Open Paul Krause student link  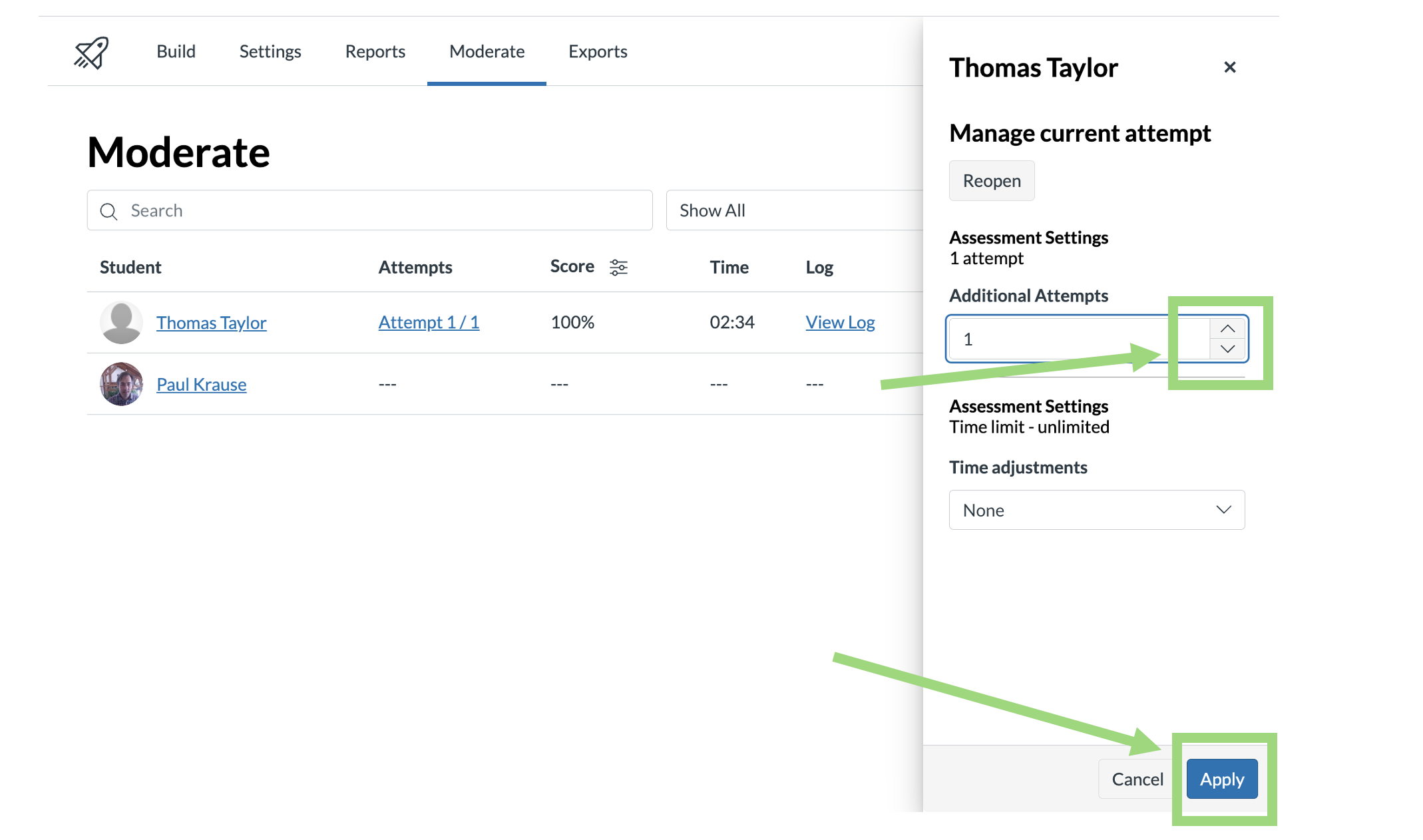pos(201,384)
